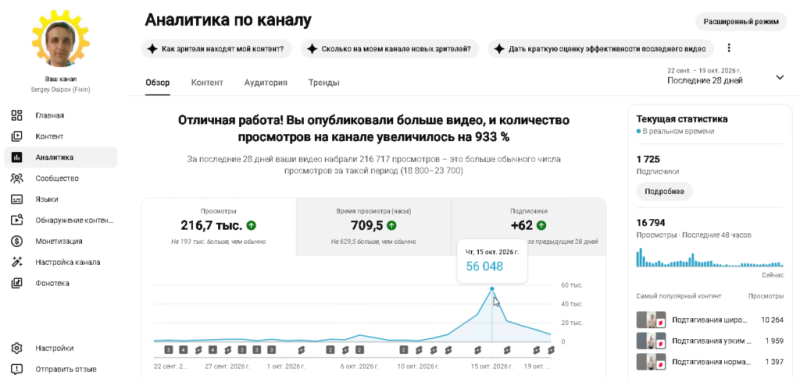Click the channel avatar with gear frame
800x378 pixels.
(60, 38)
